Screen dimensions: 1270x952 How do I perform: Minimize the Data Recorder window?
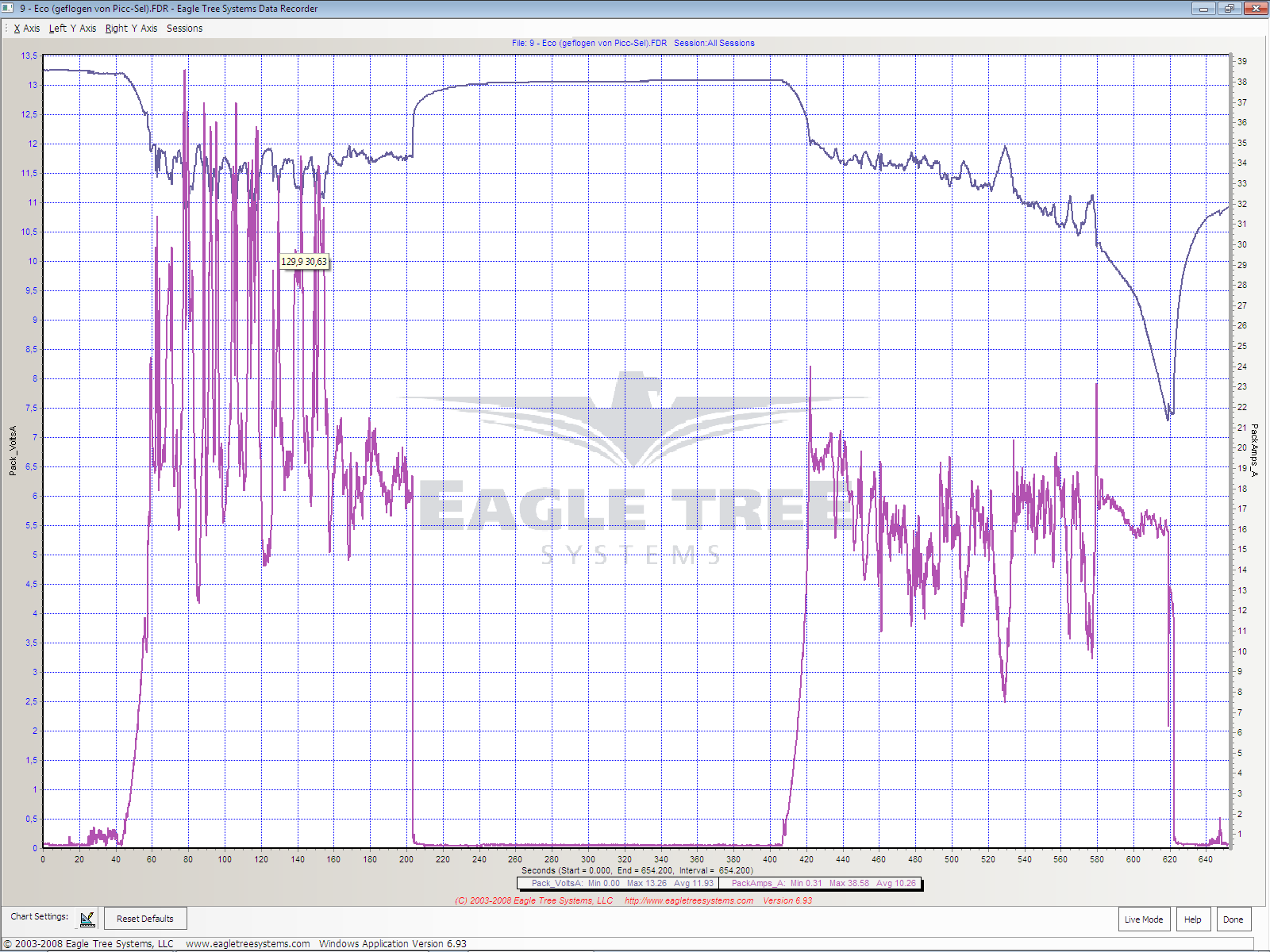pyautogui.click(x=1203, y=9)
